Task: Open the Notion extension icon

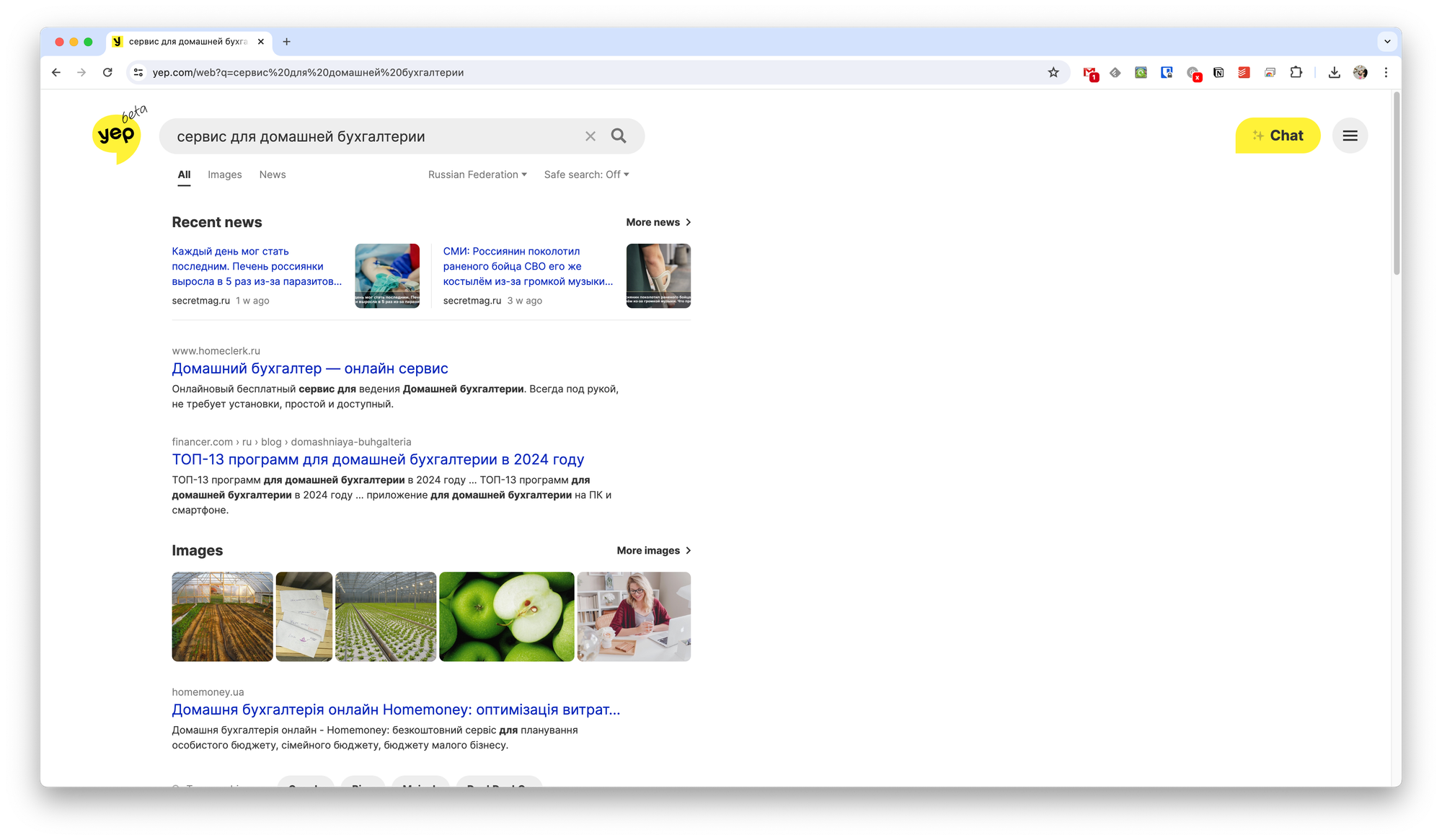Action: pos(1218,72)
